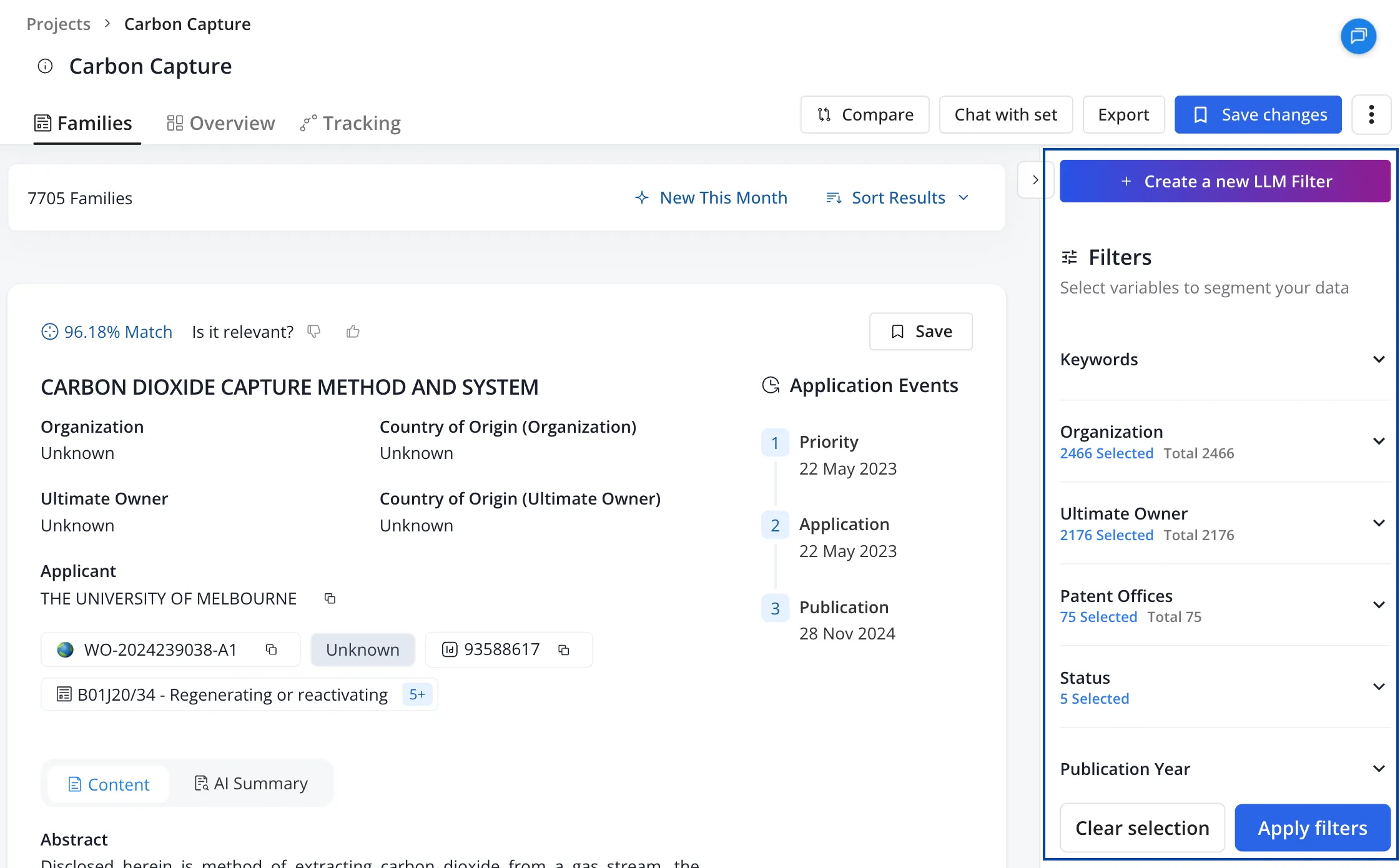Click the Save changes button
The width and height of the screenshot is (1400, 868).
(1258, 115)
